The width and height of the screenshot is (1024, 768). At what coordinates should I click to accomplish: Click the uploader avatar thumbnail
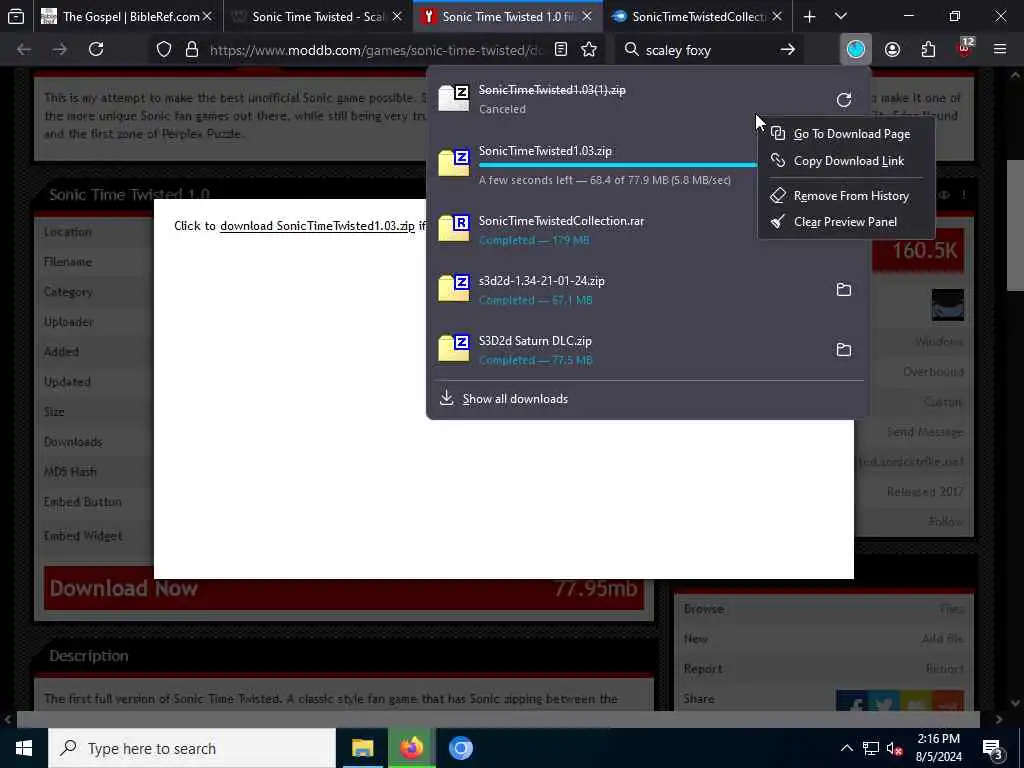tap(948, 305)
